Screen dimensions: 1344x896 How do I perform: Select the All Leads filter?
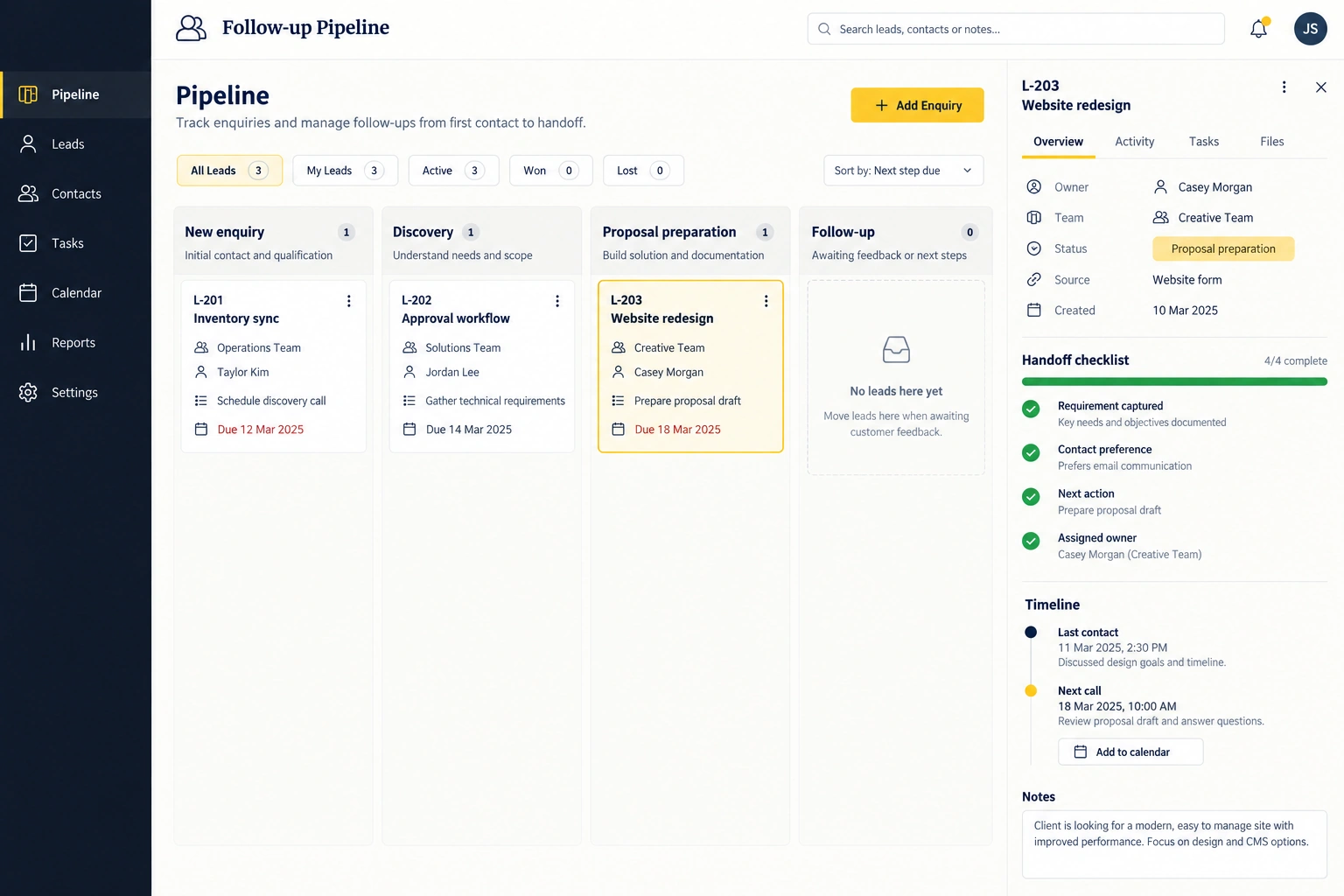(x=229, y=171)
